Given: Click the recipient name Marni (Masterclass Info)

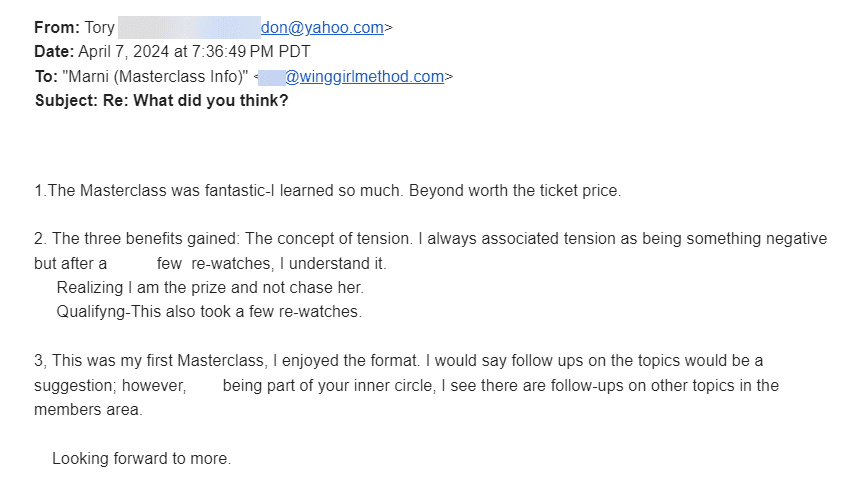Looking at the screenshot, I should click(x=155, y=76).
